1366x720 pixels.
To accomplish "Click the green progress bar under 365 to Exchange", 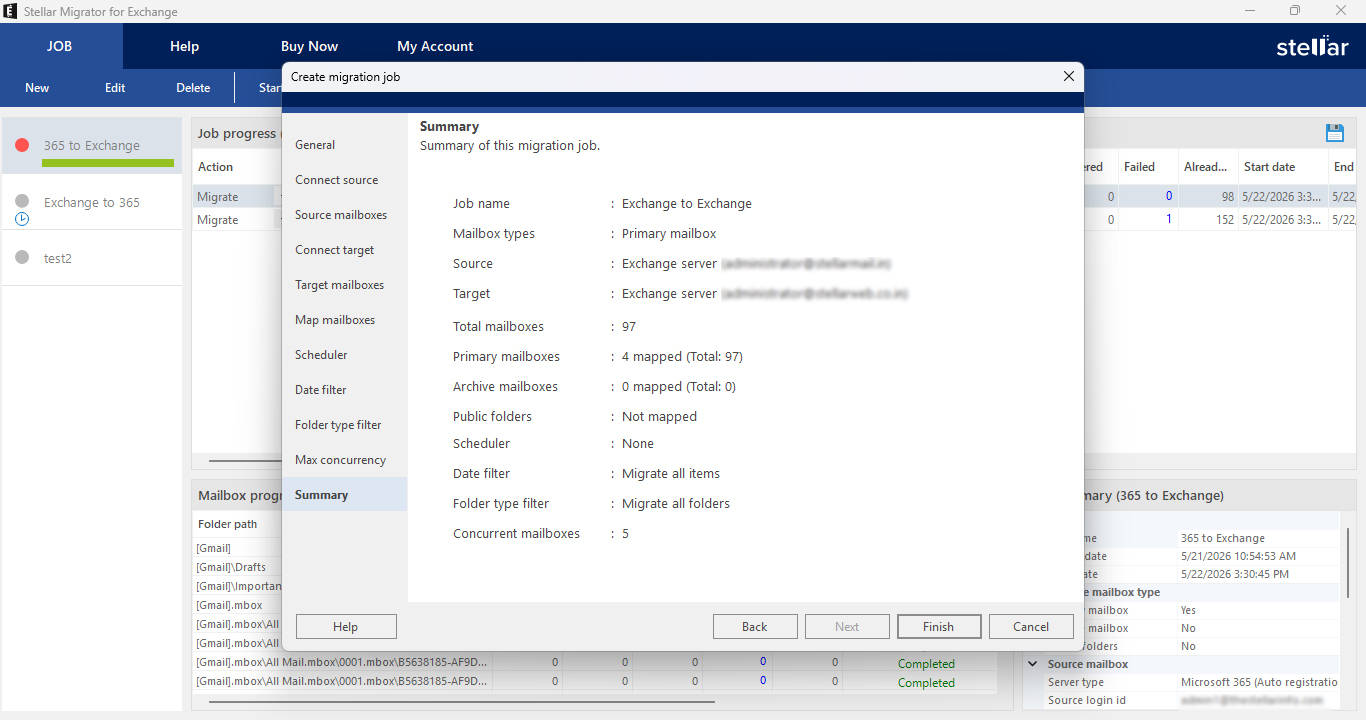I will [108, 163].
